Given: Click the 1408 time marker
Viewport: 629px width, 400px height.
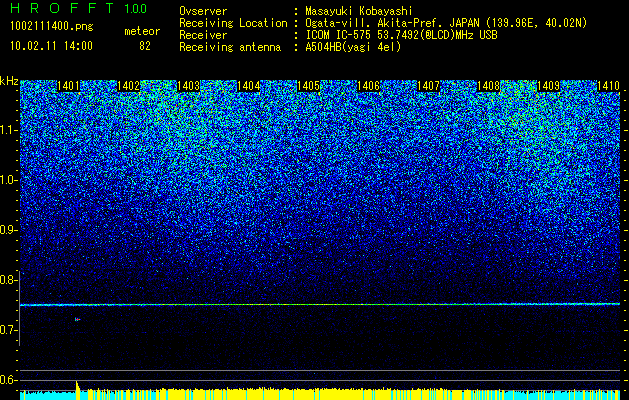Looking at the screenshot, I should tap(489, 86).
